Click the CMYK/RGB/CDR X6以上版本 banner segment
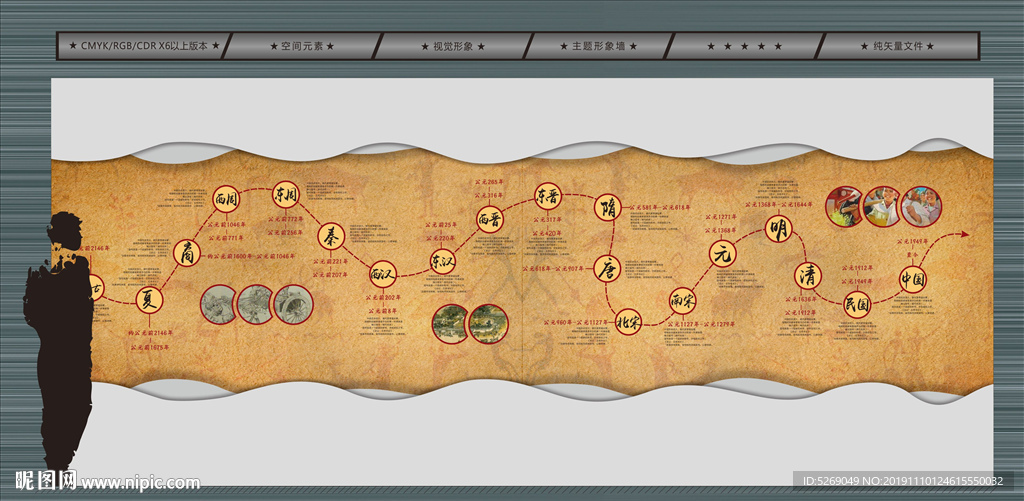This screenshot has height=501, width=1024. [x=144, y=46]
